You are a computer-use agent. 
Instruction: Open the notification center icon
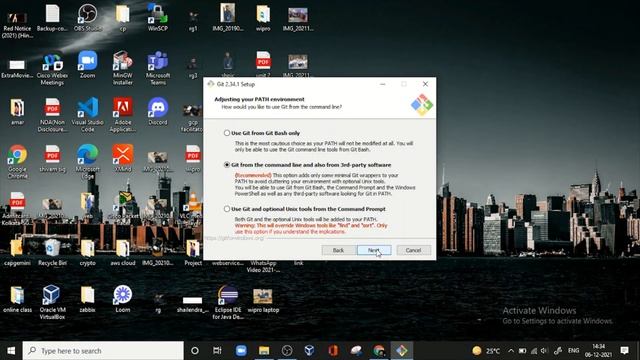pos(624,351)
